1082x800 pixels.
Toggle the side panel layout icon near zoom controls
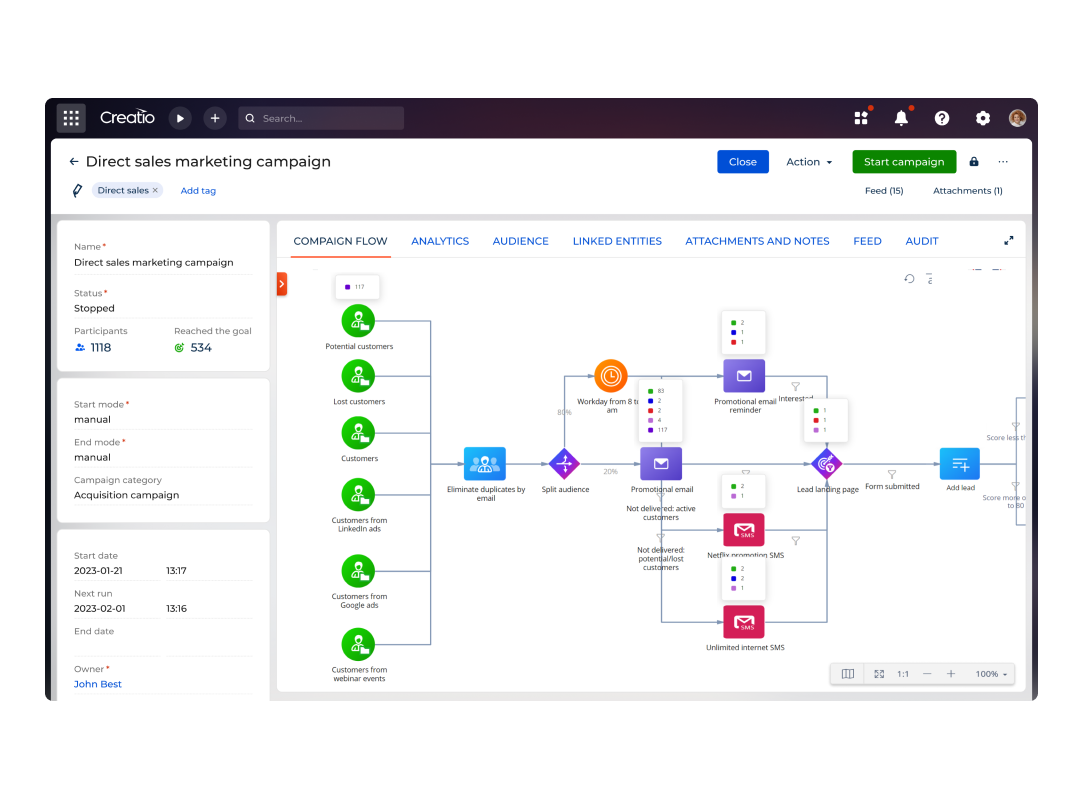(x=846, y=673)
